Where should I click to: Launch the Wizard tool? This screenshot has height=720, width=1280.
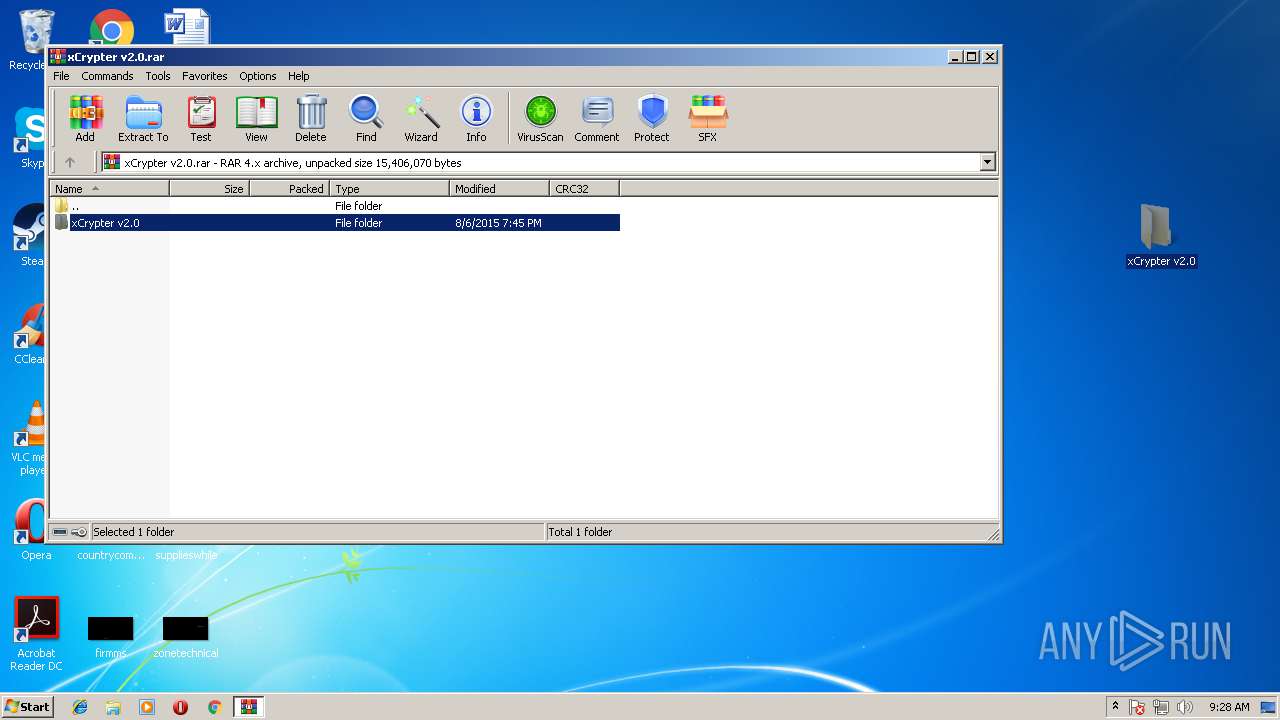coord(421,119)
